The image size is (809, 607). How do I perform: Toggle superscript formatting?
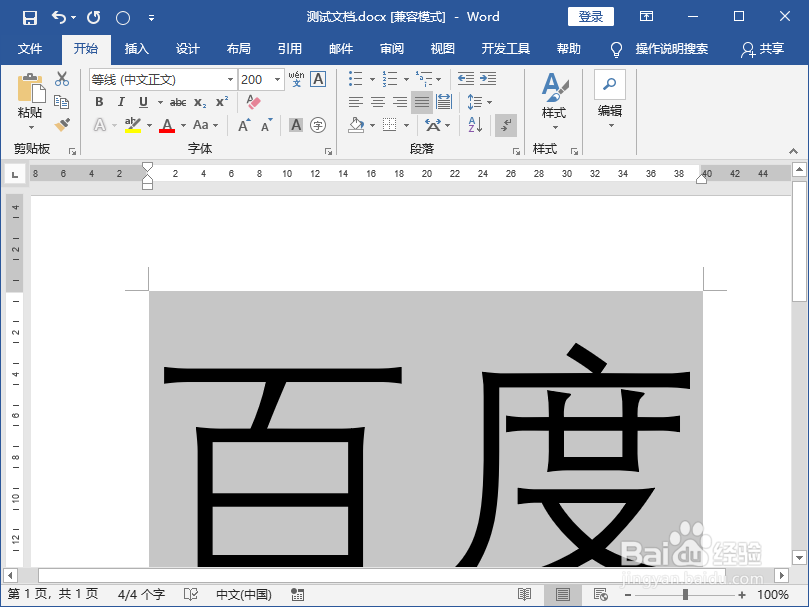click(x=222, y=102)
